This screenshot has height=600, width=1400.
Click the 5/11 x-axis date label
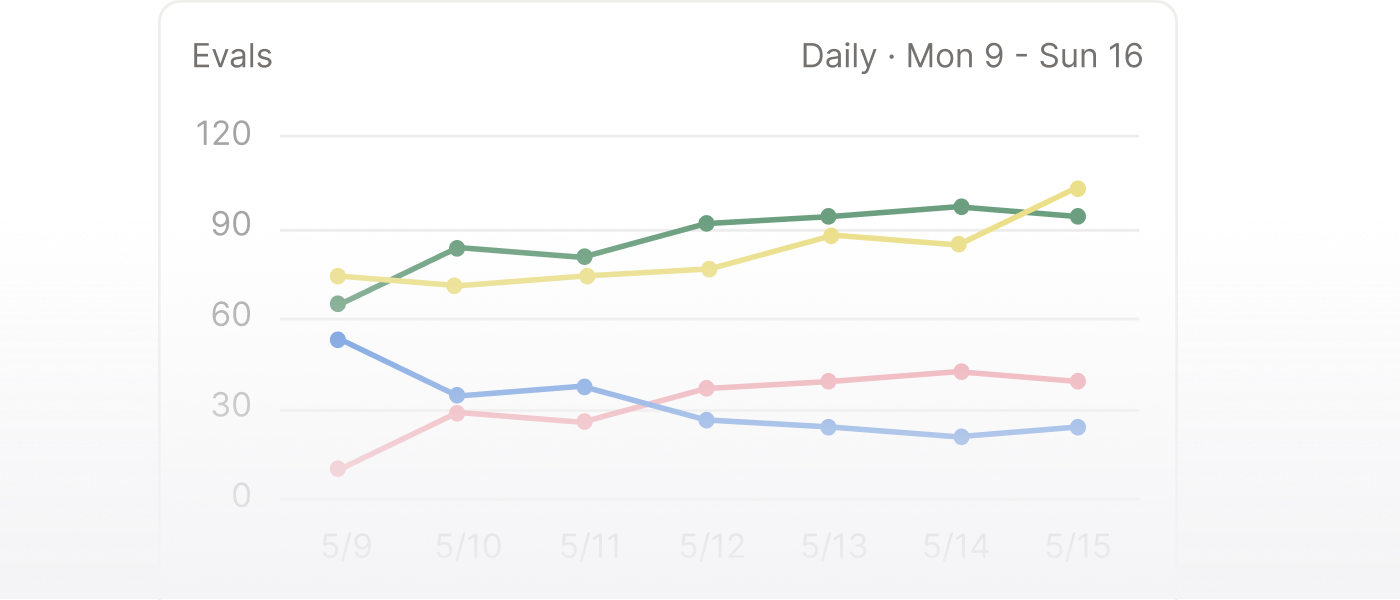(x=591, y=547)
